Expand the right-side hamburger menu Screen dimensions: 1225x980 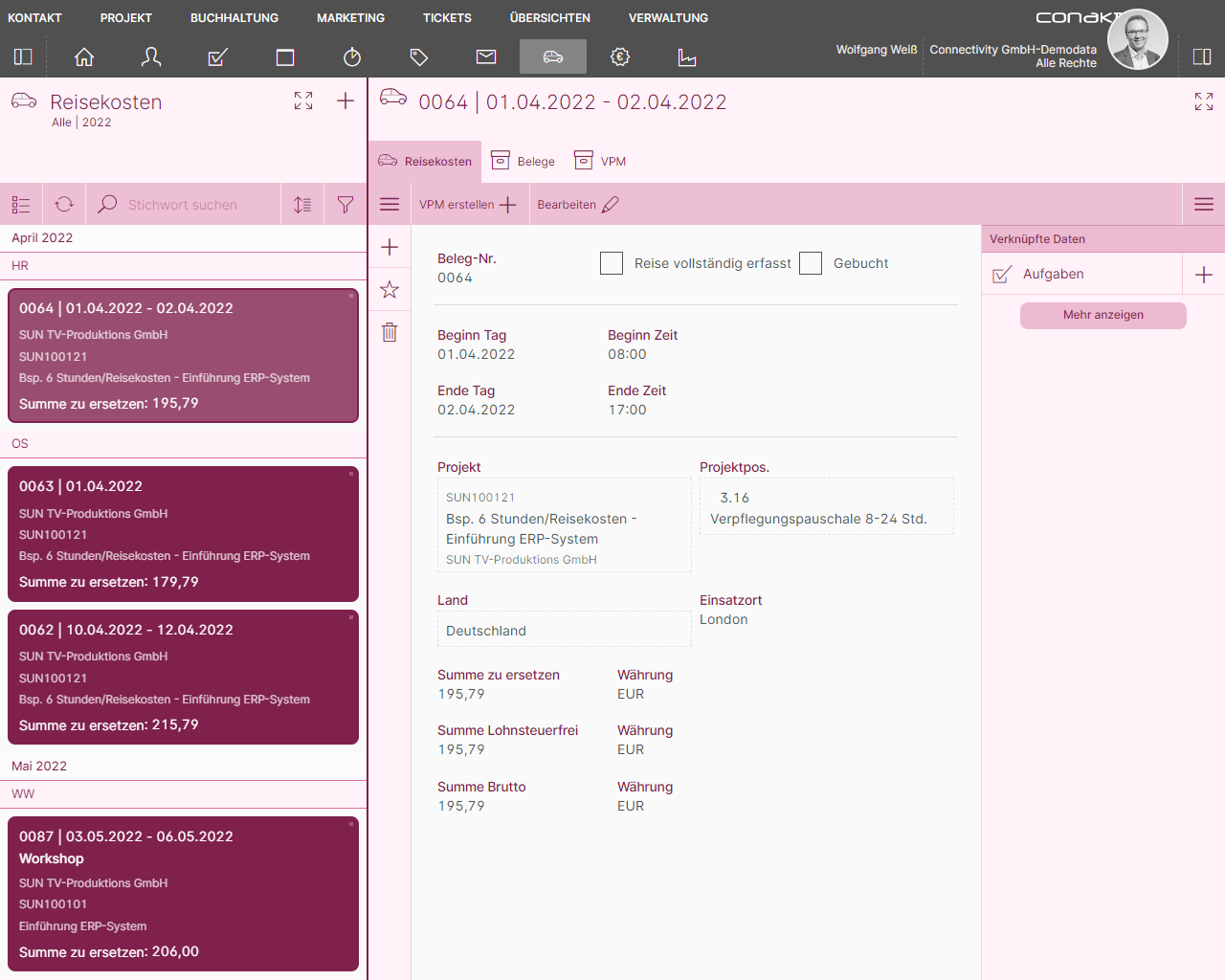(x=1204, y=205)
